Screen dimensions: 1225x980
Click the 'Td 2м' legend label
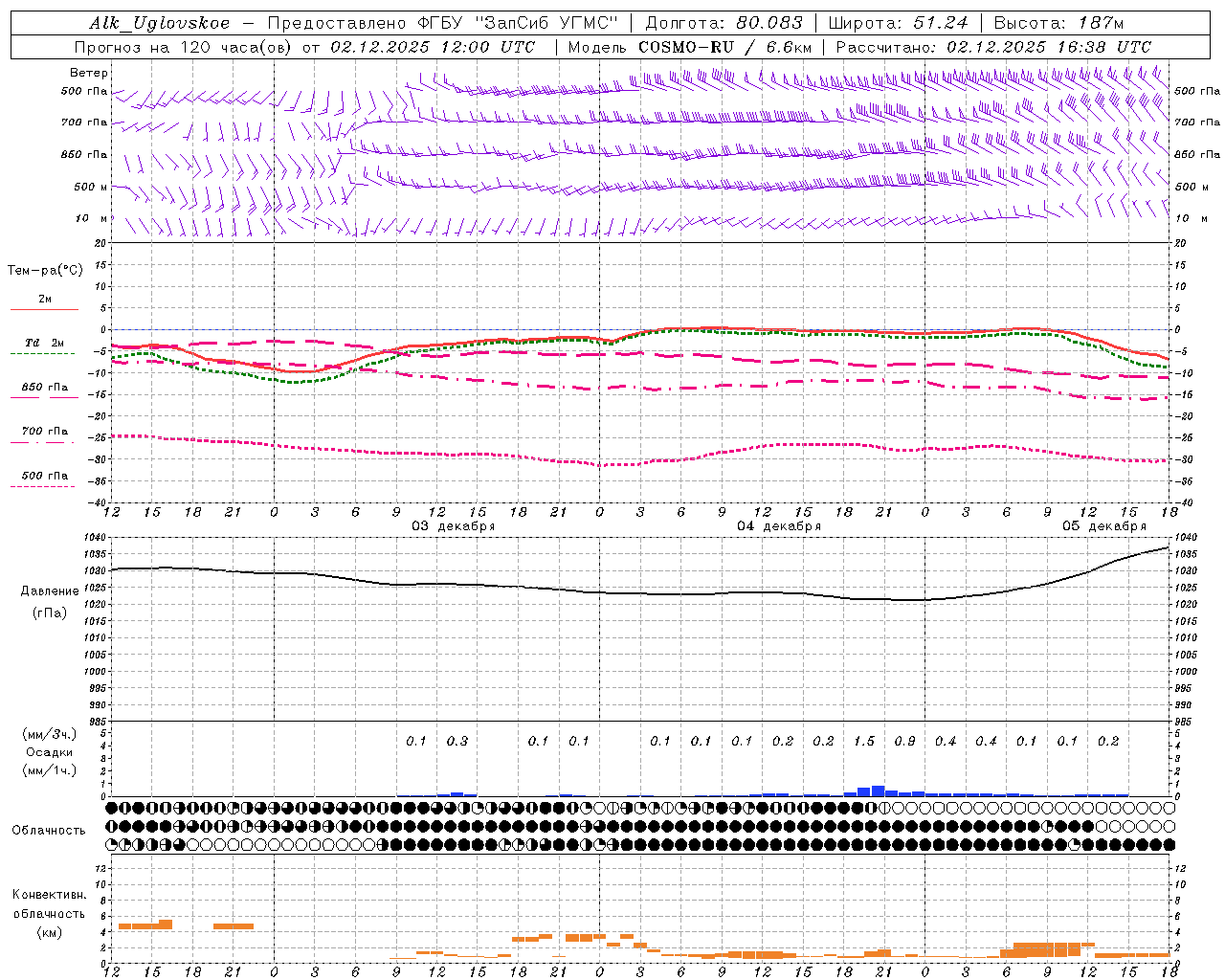click(x=45, y=343)
